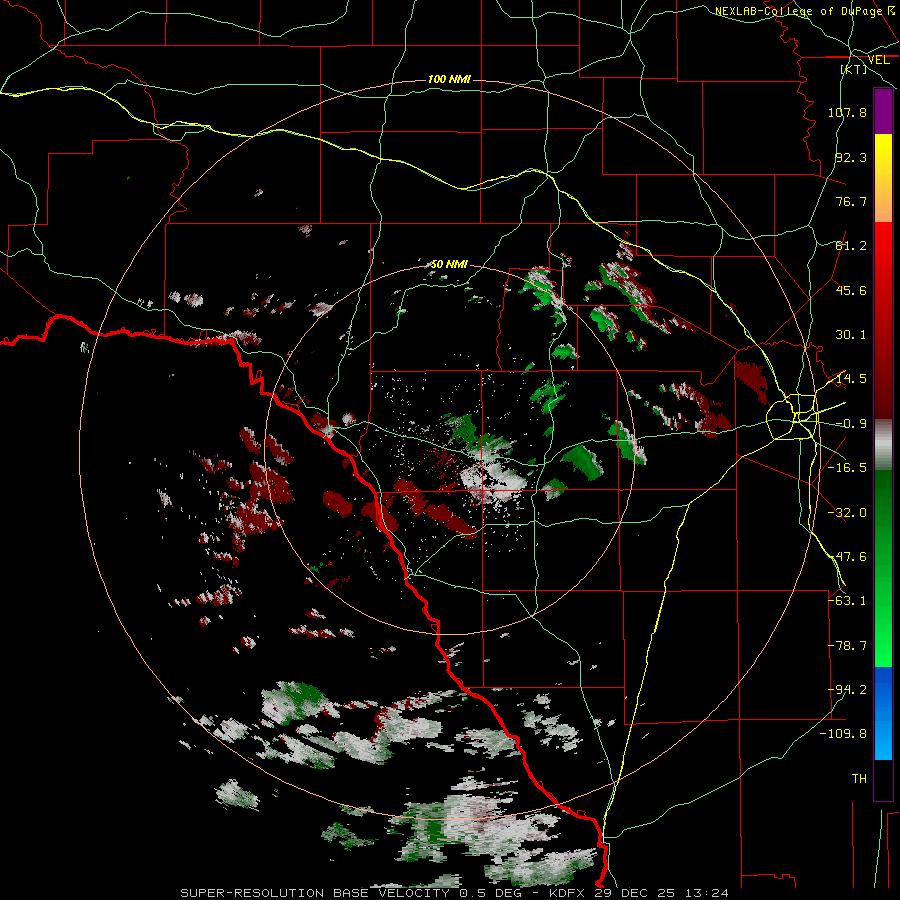The image size is (900, 900).
Task: Click the -109.8 velocity scale value
Action: tap(843, 734)
